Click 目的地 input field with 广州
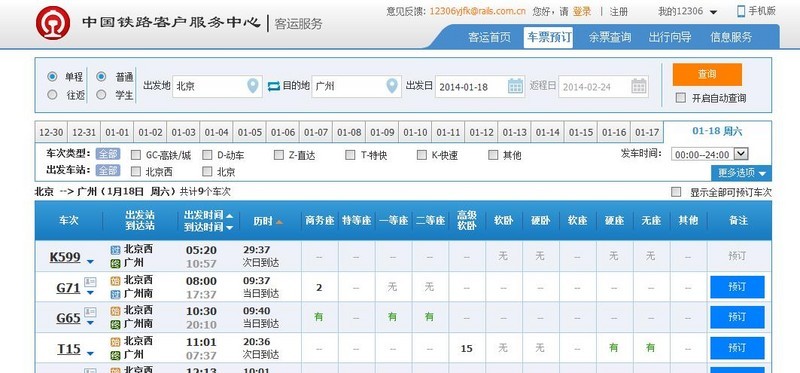Screen dimensions: 800x373 [x=356, y=86]
